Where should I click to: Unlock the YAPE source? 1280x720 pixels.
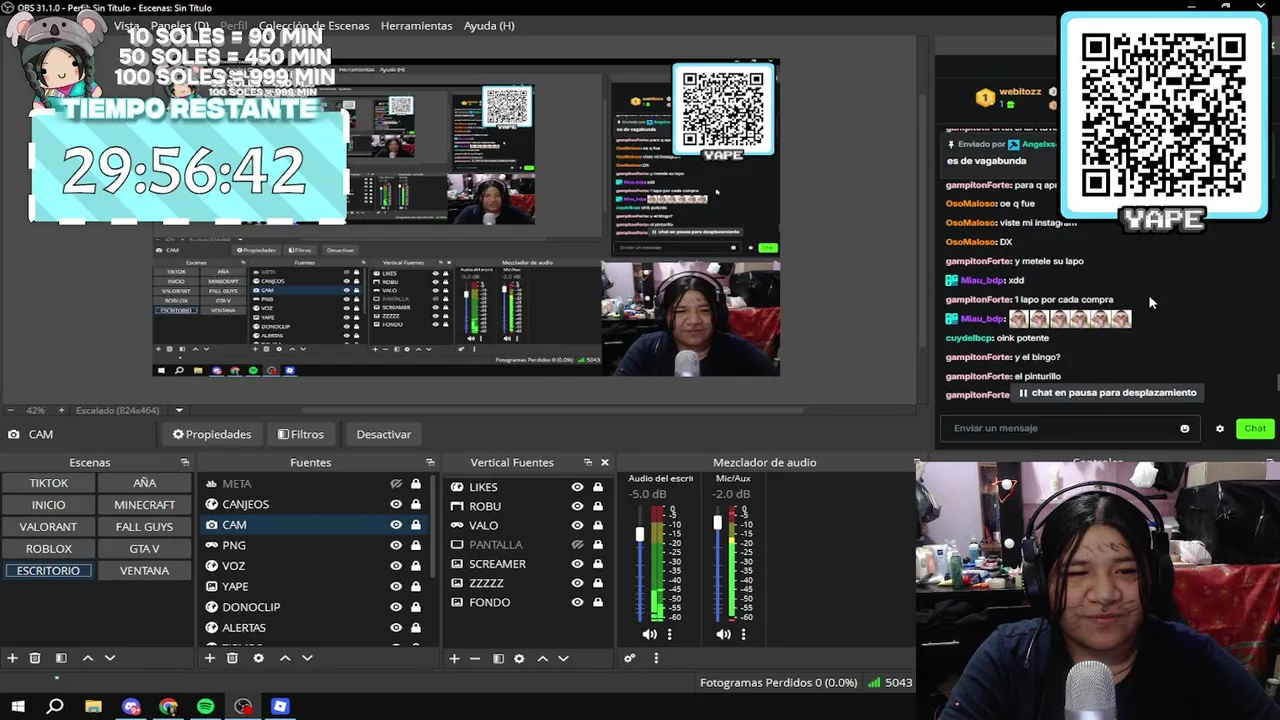click(x=415, y=586)
